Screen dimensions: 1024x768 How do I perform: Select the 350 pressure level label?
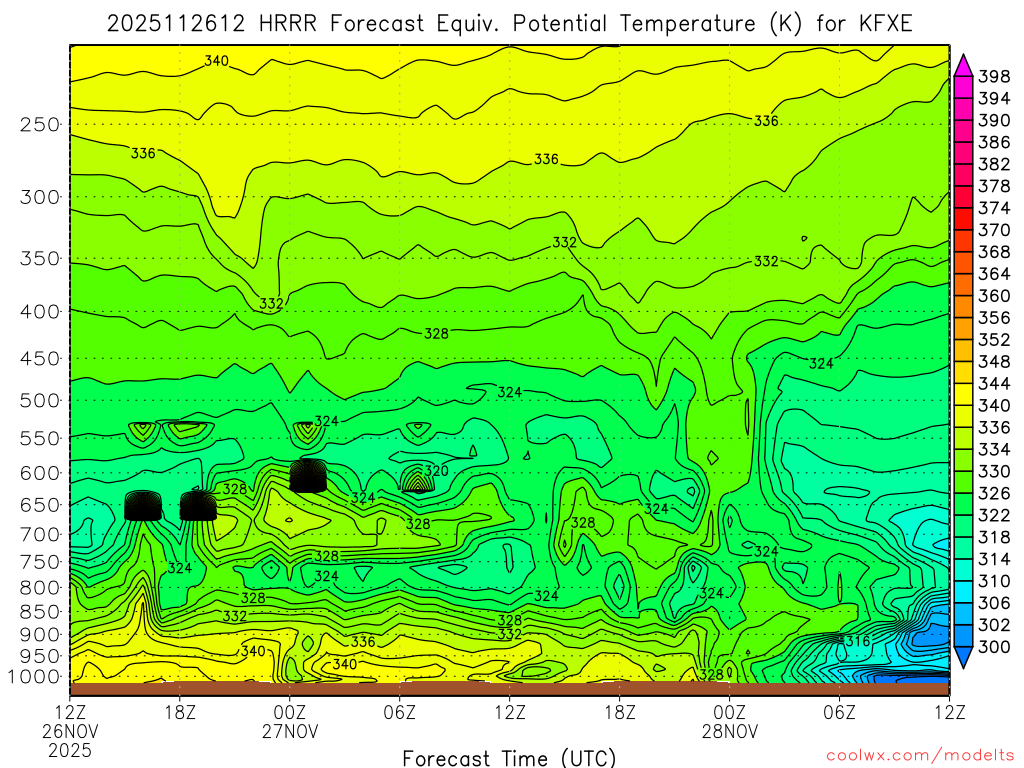coord(40,259)
